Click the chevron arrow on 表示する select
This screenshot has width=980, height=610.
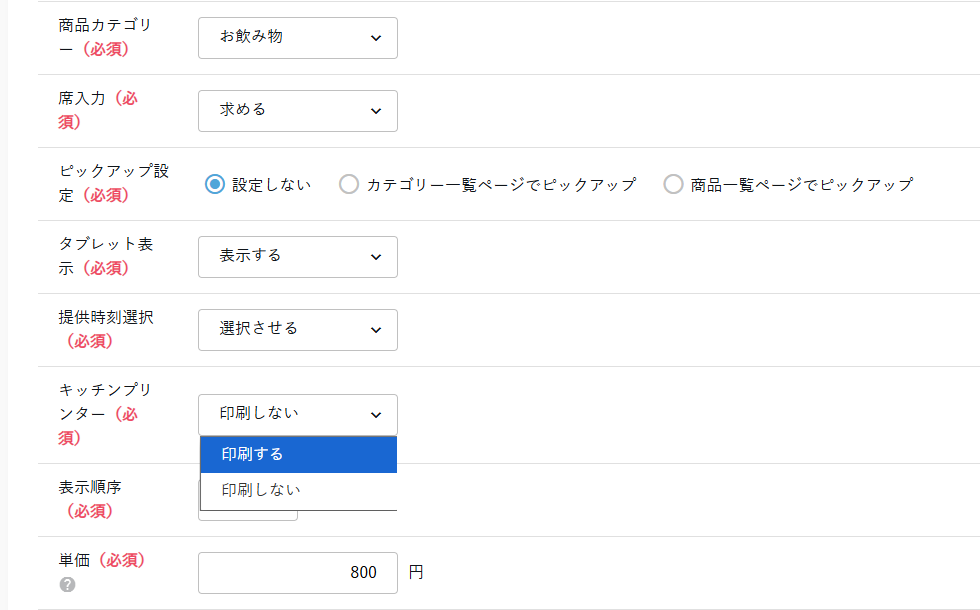click(x=376, y=257)
